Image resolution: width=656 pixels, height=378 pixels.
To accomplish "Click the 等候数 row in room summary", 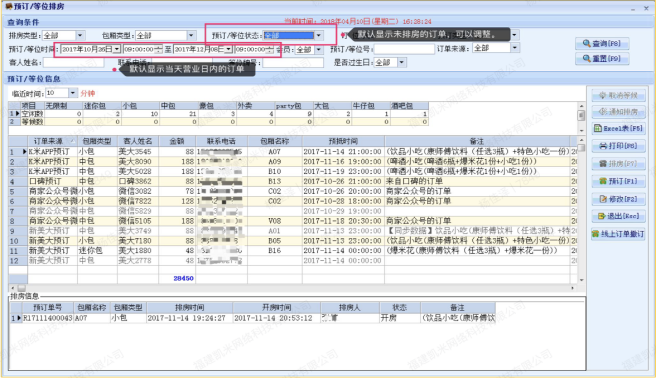I will tap(218, 122).
